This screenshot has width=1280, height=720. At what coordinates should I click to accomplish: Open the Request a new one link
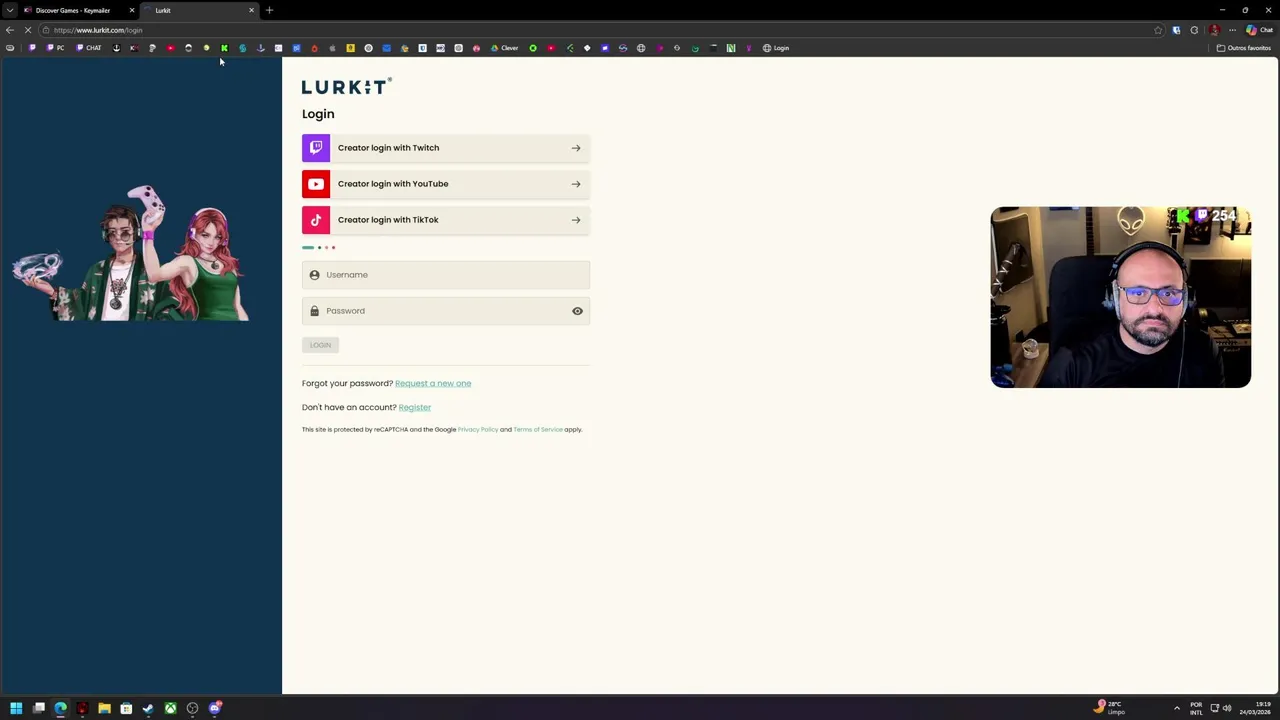click(433, 383)
